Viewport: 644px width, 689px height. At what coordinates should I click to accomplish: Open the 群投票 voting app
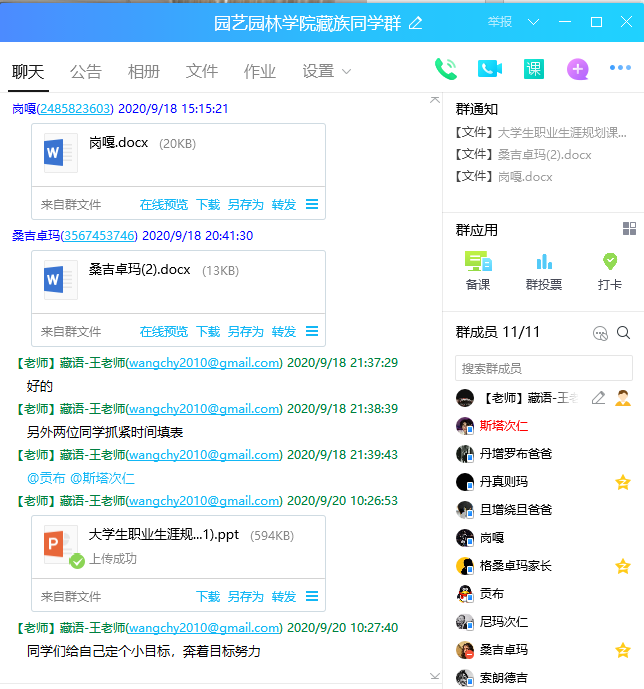(544, 270)
